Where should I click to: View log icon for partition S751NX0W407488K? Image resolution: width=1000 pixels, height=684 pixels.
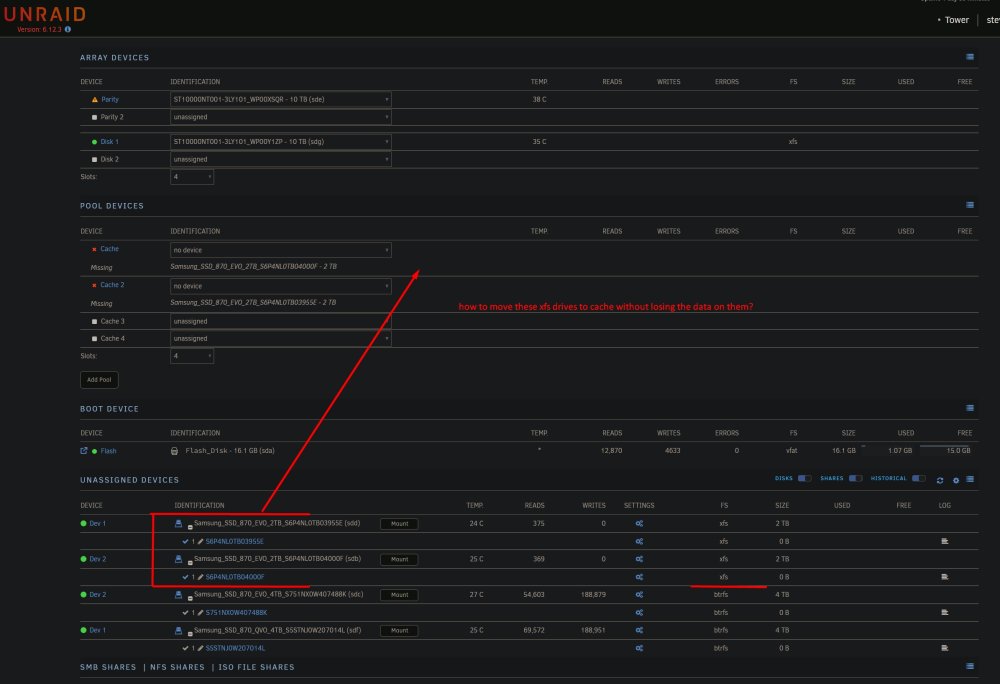pyautogui.click(x=945, y=613)
